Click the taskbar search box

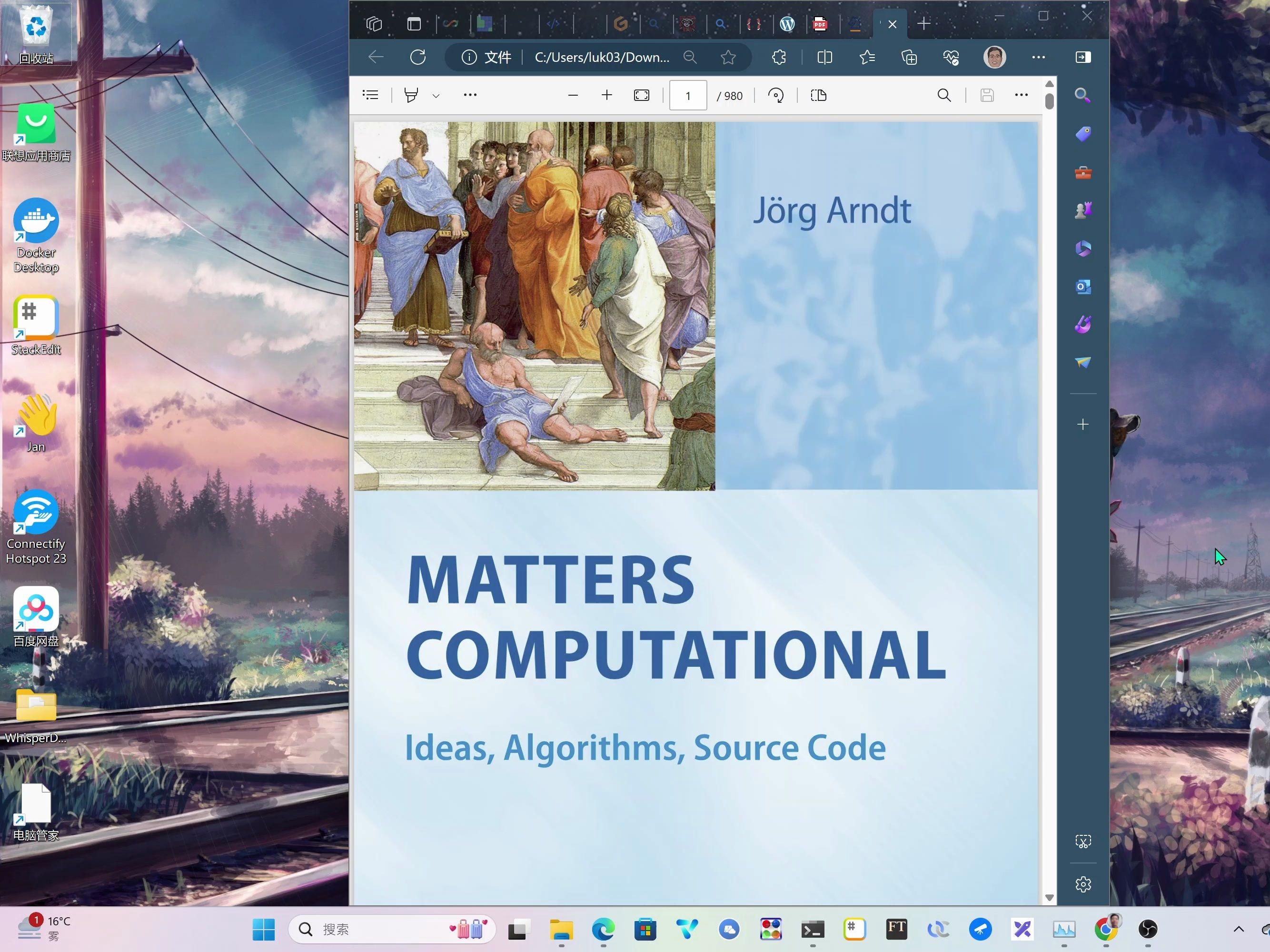pos(392,929)
